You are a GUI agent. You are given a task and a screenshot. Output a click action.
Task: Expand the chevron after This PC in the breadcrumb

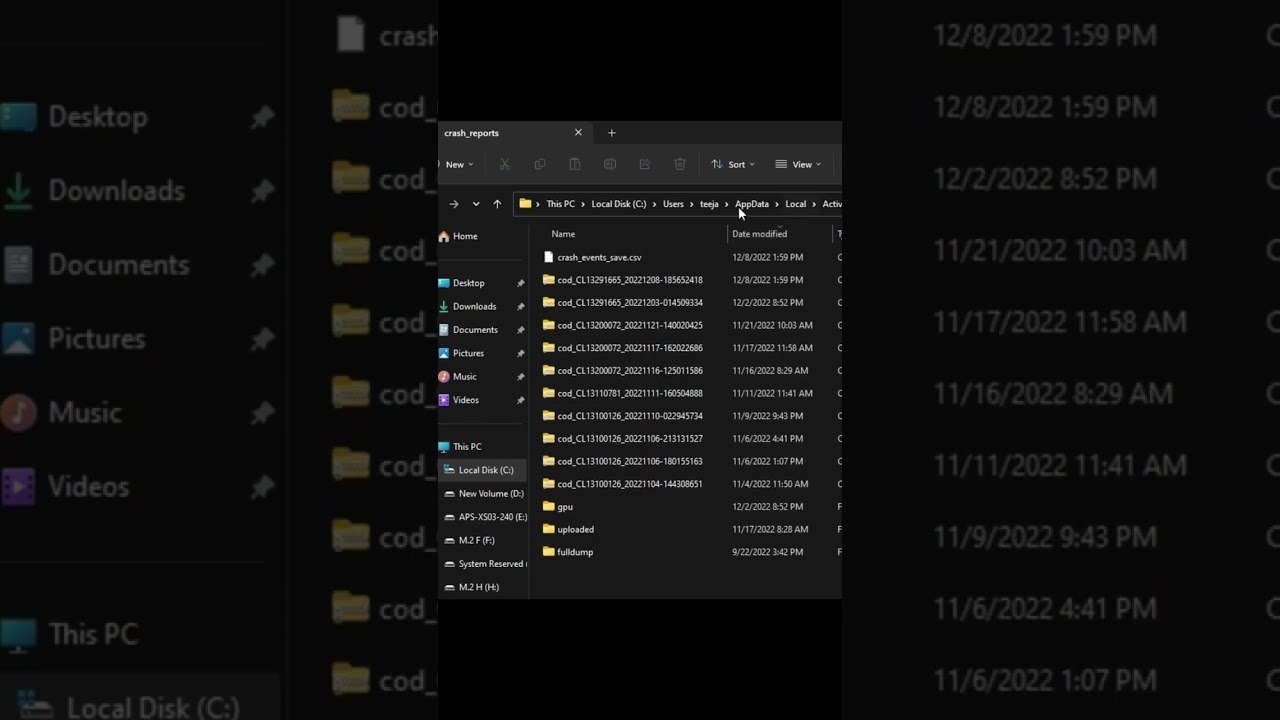[583, 204]
